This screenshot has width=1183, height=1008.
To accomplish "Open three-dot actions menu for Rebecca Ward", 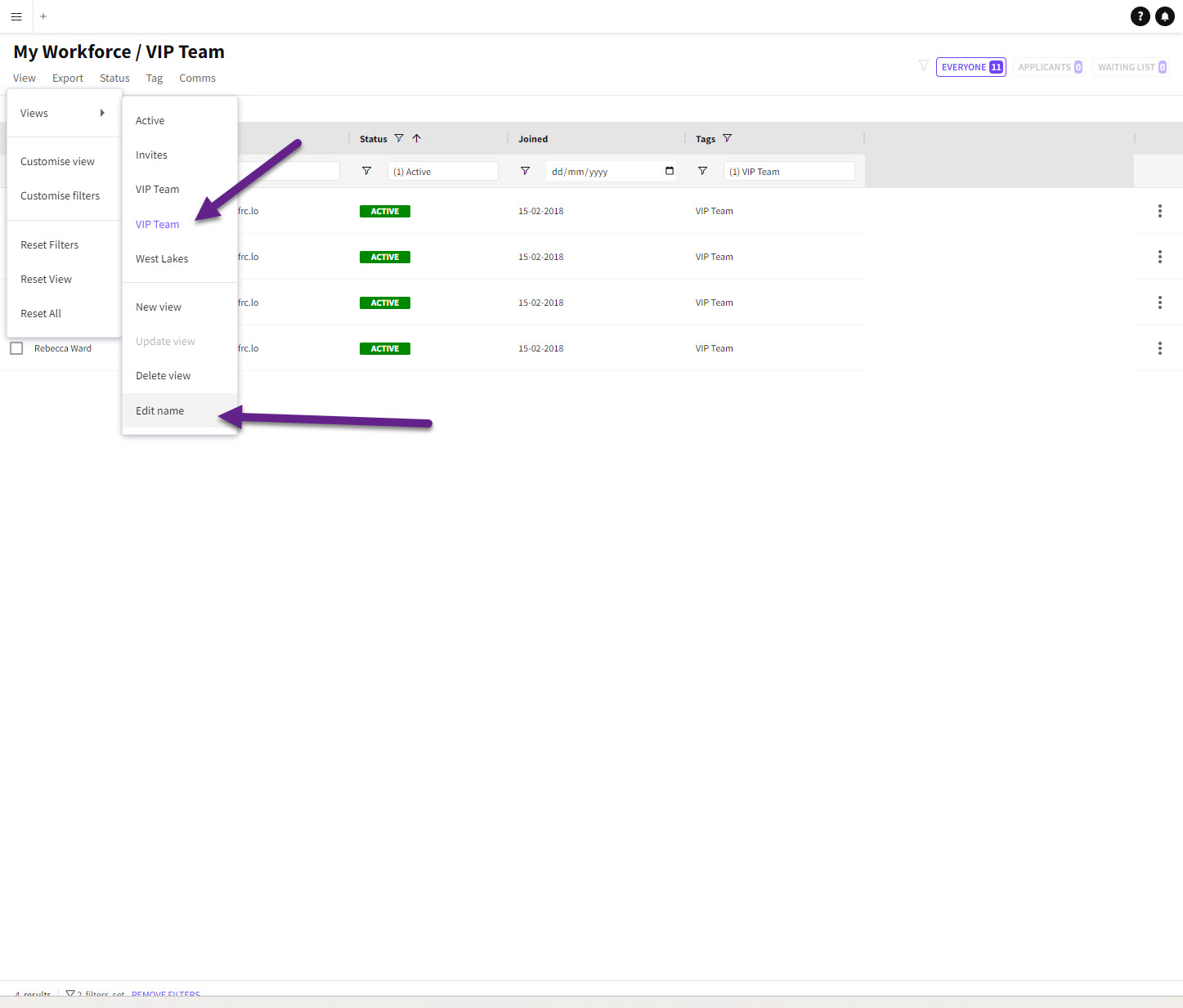I will click(1159, 348).
